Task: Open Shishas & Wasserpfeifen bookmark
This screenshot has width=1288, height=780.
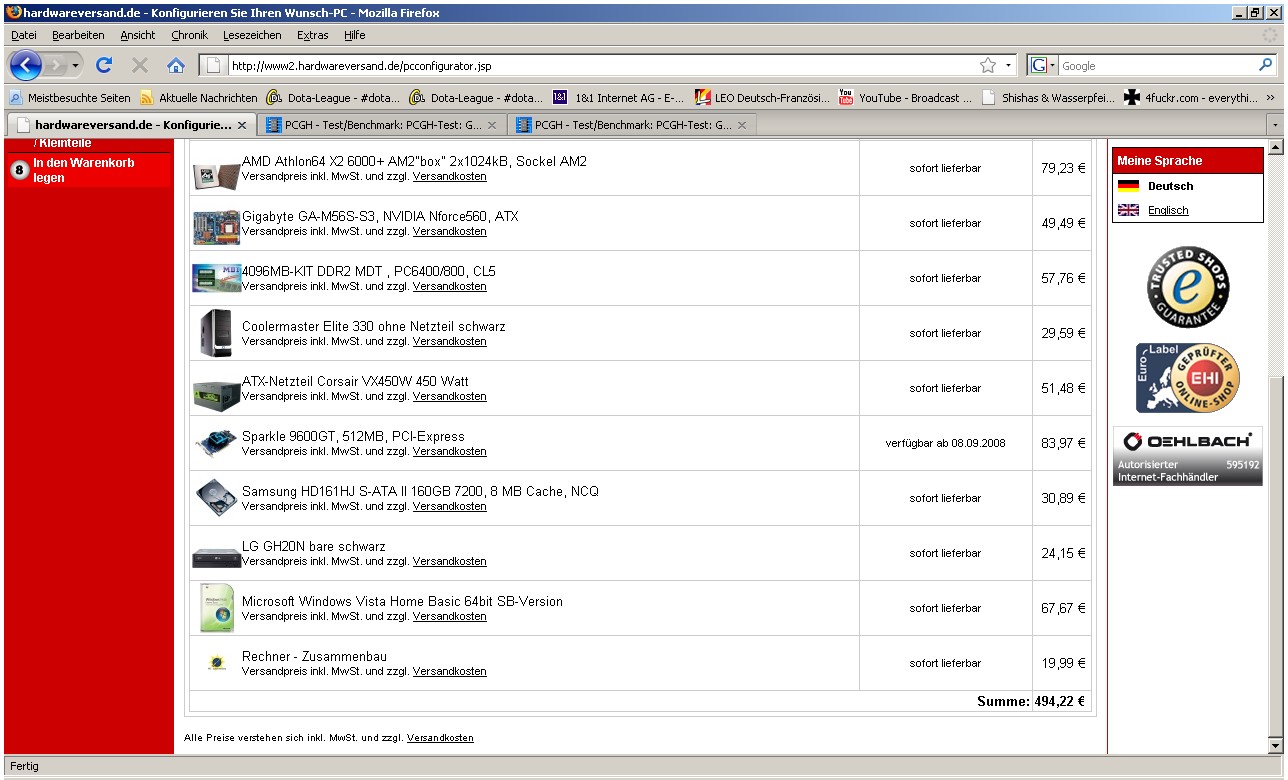Action: click(1049, 98)
